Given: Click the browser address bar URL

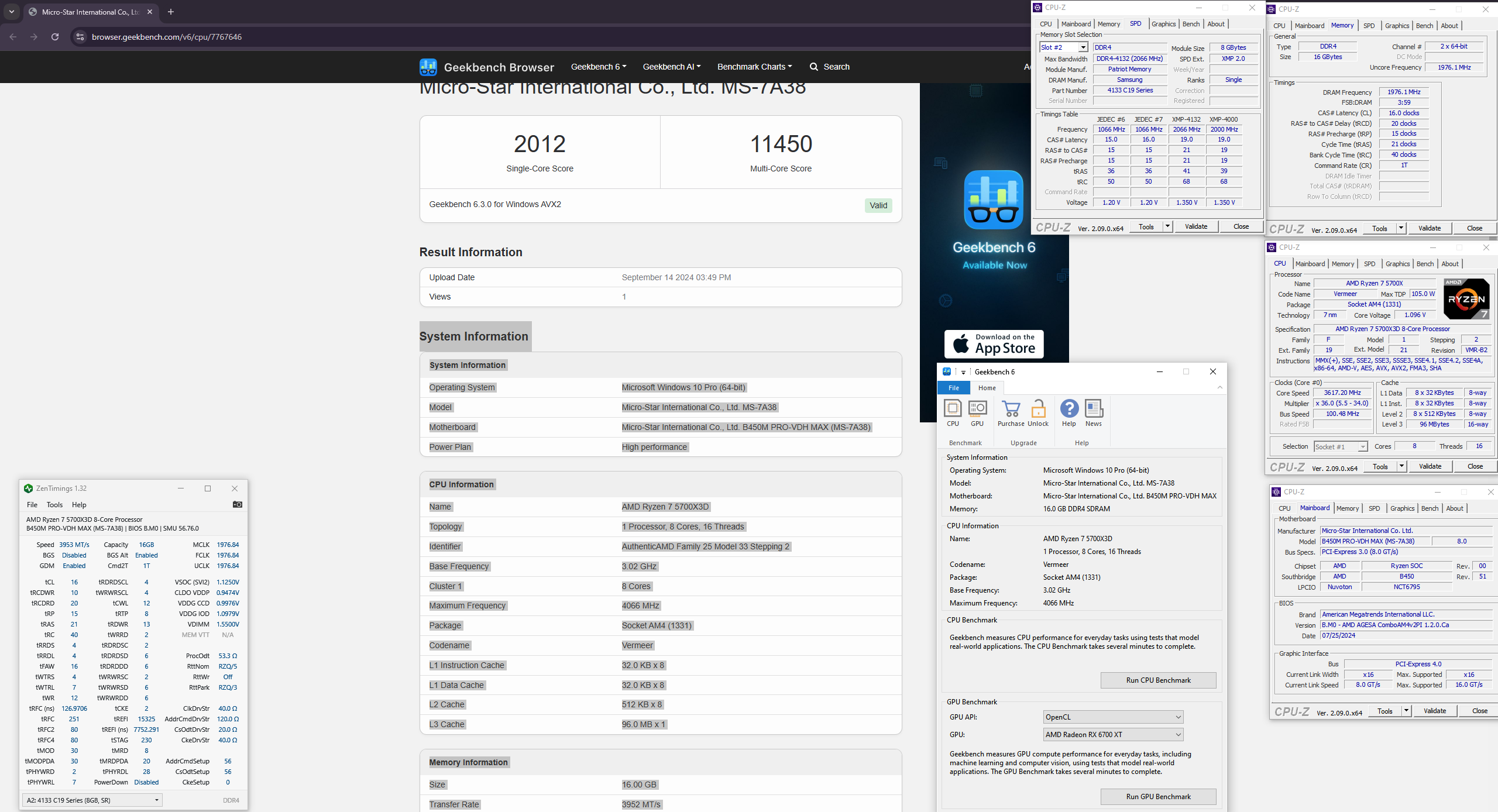Looking at the screenshot, I should (167, 37).
